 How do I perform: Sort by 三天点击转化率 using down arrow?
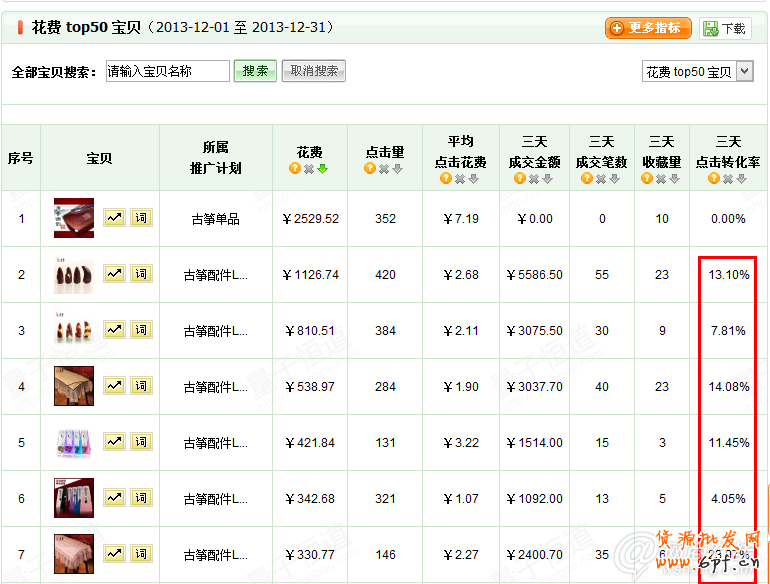pyautogui.click(x=742, y=179)
